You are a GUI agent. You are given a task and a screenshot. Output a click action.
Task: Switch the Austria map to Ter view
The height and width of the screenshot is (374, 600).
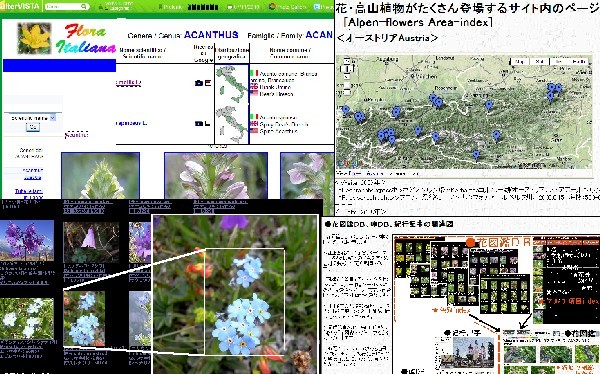[x=559, y=62]
